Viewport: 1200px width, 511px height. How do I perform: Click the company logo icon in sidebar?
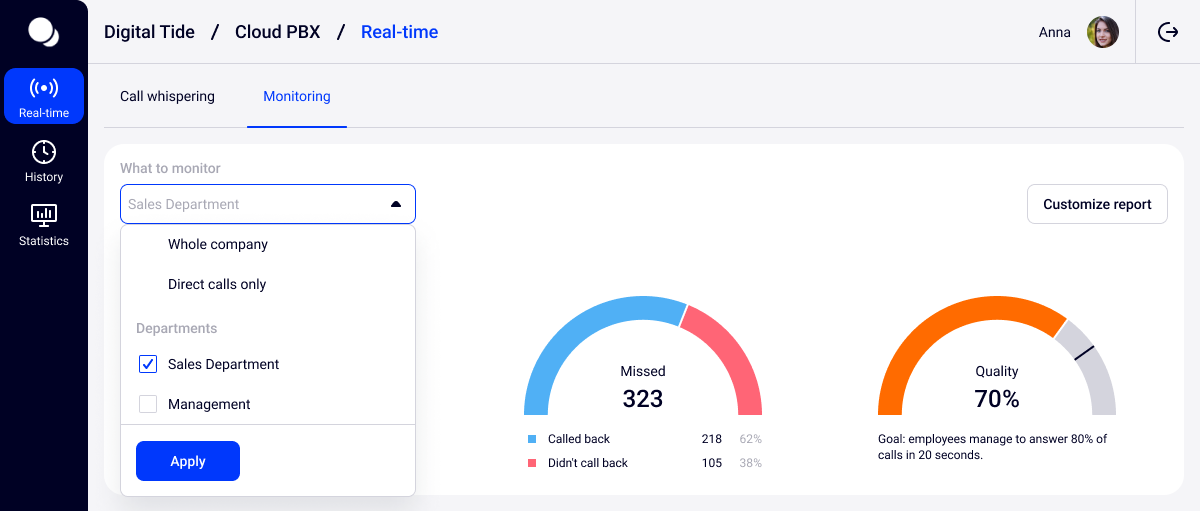tap(43, 32)
